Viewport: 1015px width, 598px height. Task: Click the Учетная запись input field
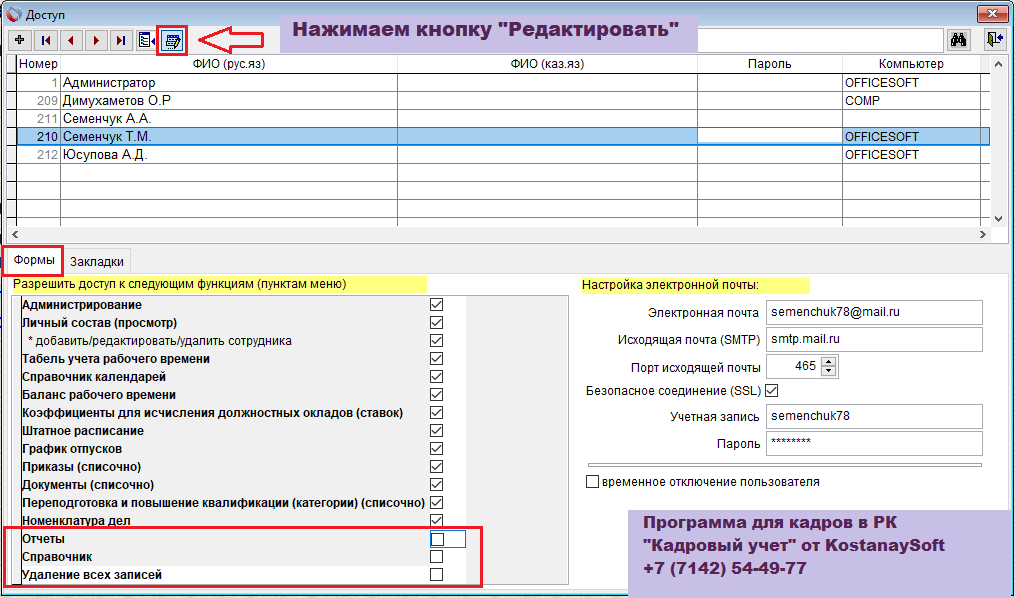pos(874,416)
